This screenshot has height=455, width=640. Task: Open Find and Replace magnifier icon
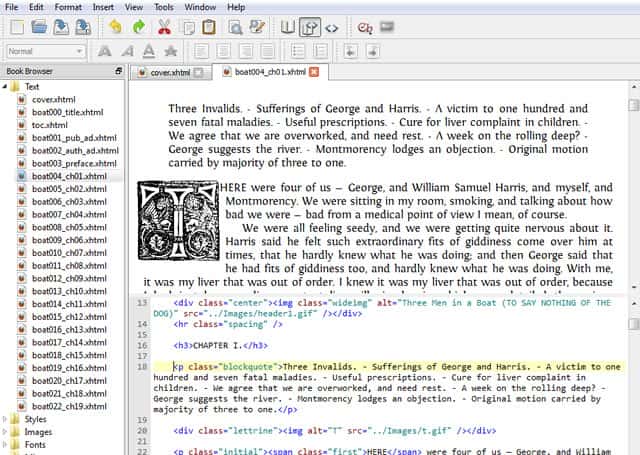pyautogui.click(x=235, y=27)
